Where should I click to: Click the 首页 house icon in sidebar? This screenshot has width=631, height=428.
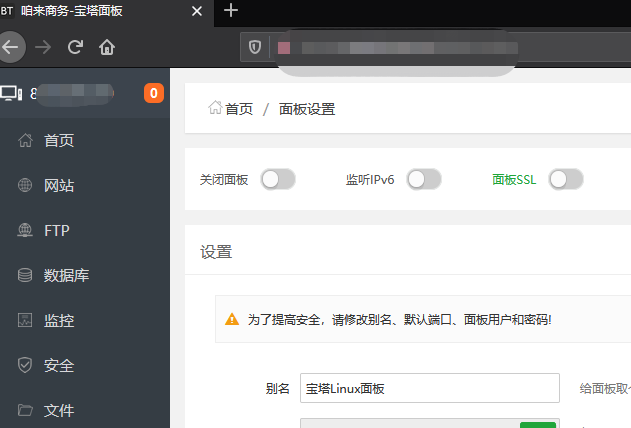coord(25,140)
